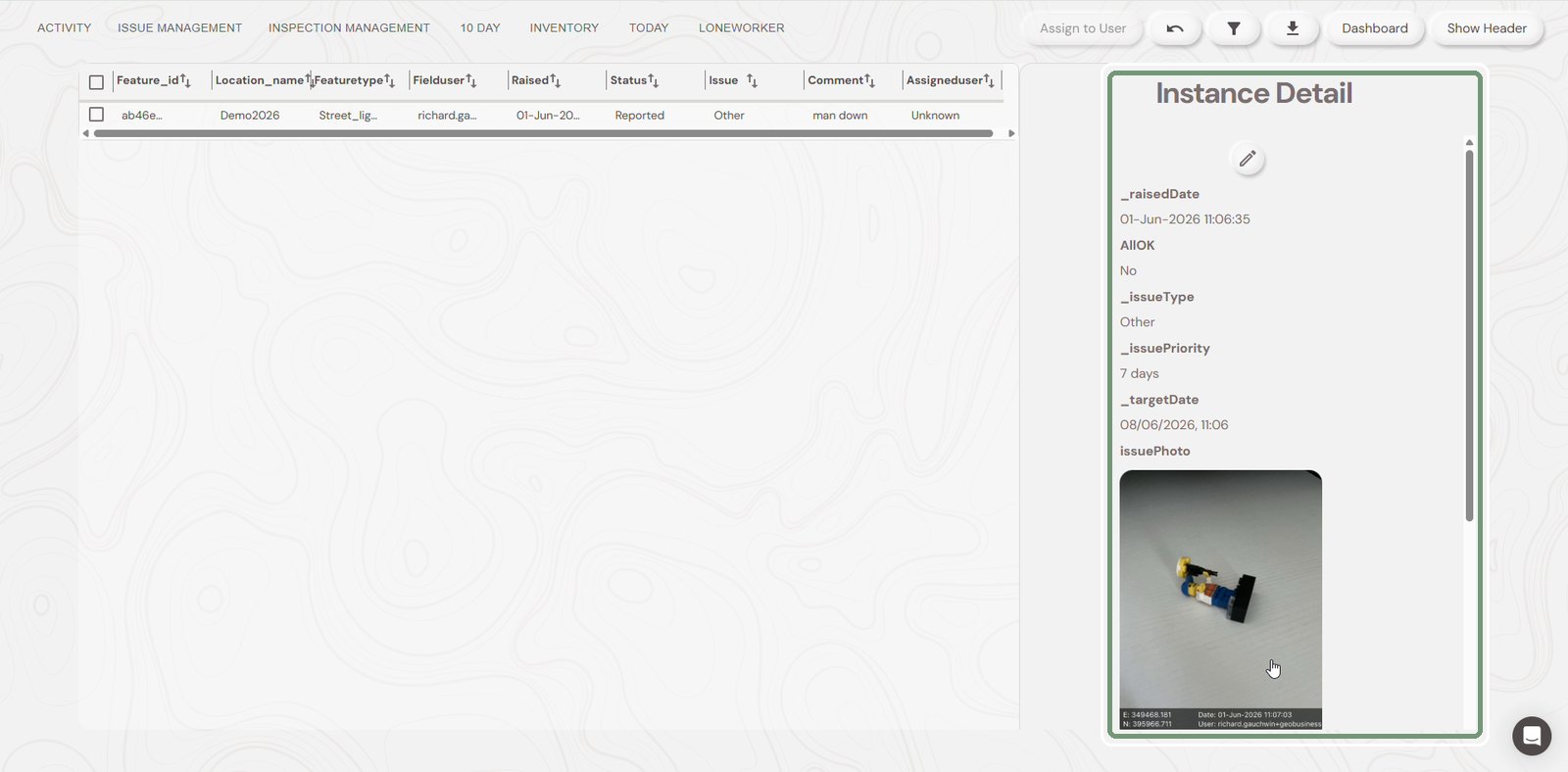
Task: Click the table scroll left arrow
Action: tap(85, 133)
